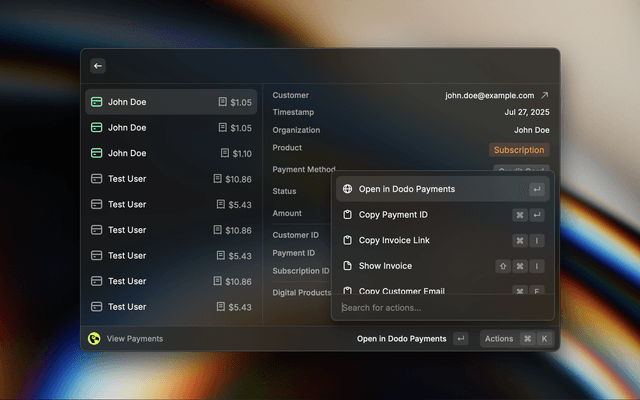This screenshot has height=400, width=640.
Task: Click document icon beside Show Invoice
Action: 347,266
